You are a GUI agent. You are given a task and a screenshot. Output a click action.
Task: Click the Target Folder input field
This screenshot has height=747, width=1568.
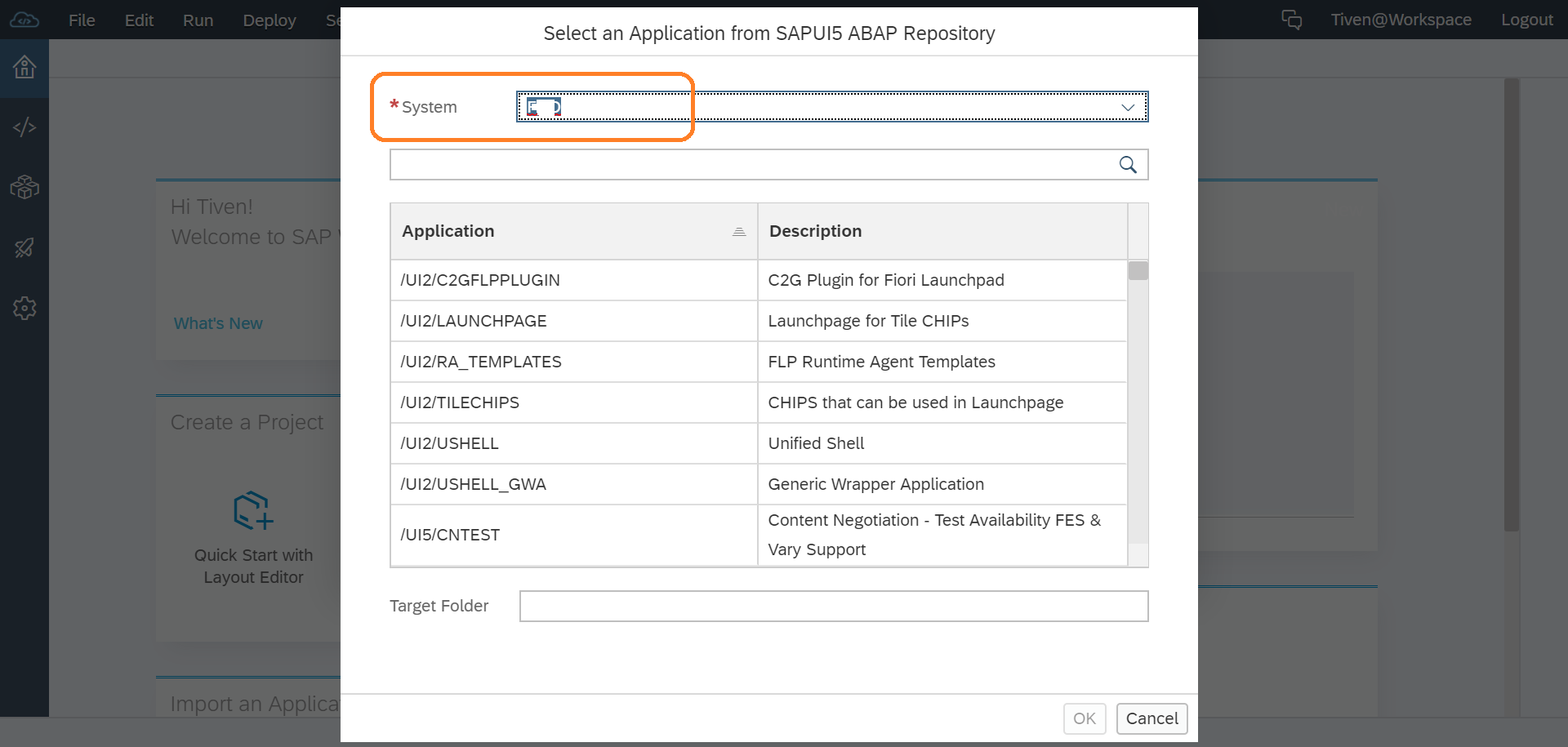point(834,606)
